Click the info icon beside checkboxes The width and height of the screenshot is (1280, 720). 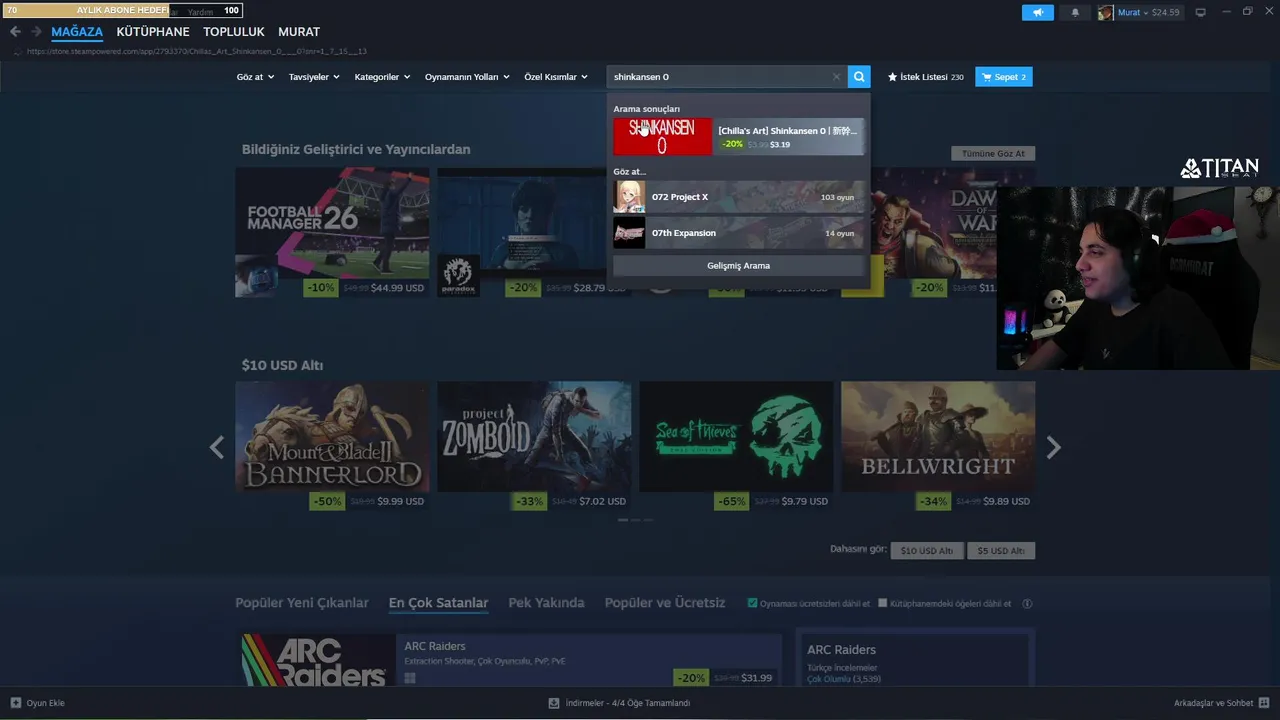(1027, 604)
